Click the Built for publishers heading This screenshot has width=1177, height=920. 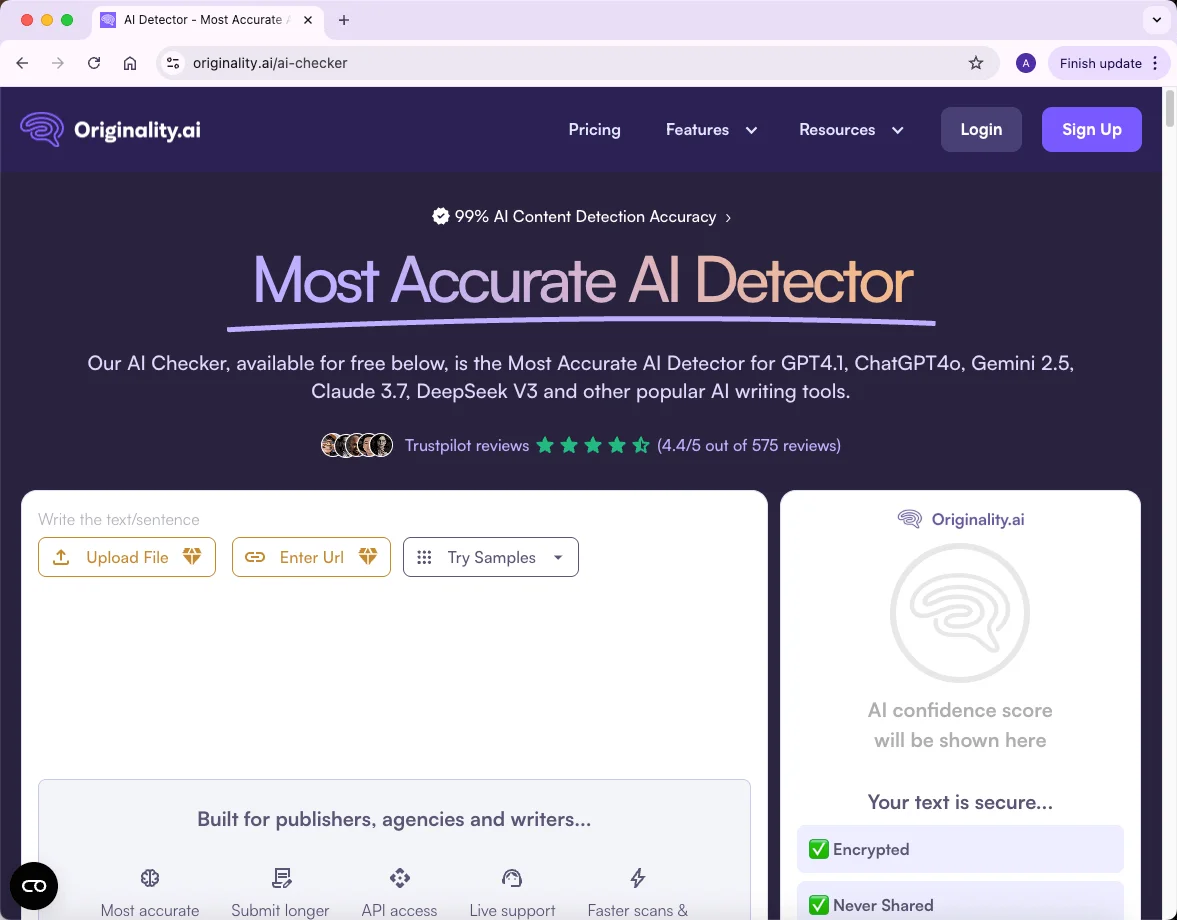(x=394, y=819)
